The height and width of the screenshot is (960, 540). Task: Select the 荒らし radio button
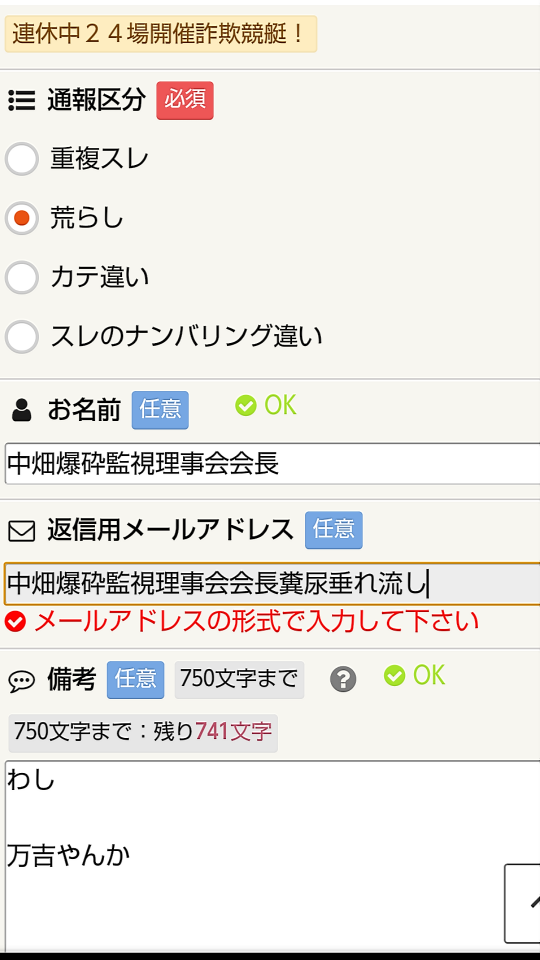pos(21,218)
